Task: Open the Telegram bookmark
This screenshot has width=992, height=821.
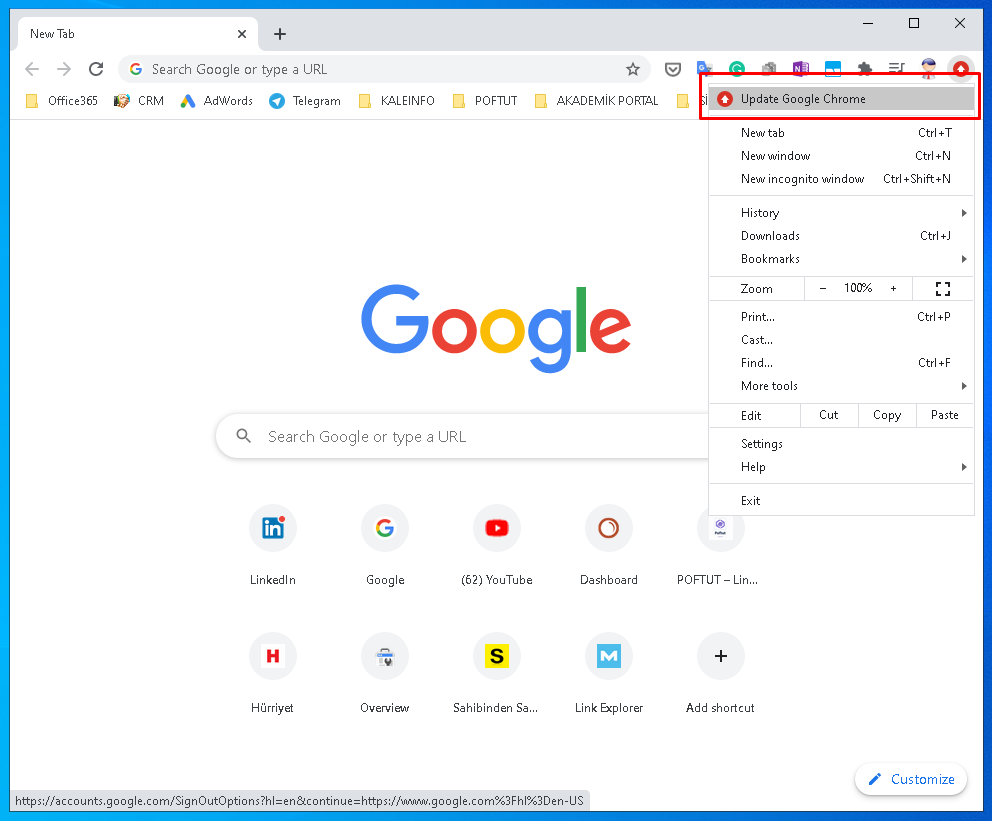Action: [305, 101]
